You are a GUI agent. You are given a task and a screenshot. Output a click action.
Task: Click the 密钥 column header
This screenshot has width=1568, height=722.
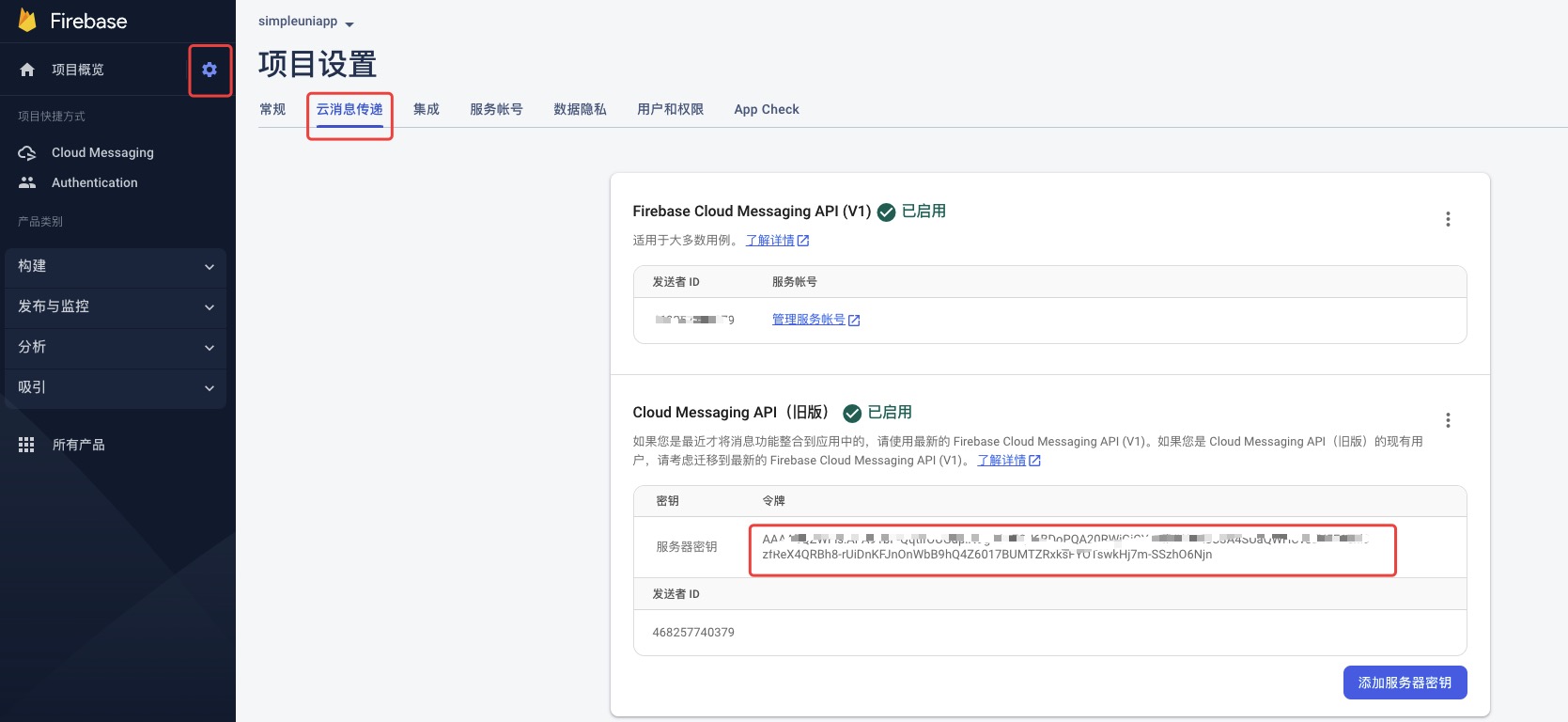pyautogui.click(x=667, y=501)
